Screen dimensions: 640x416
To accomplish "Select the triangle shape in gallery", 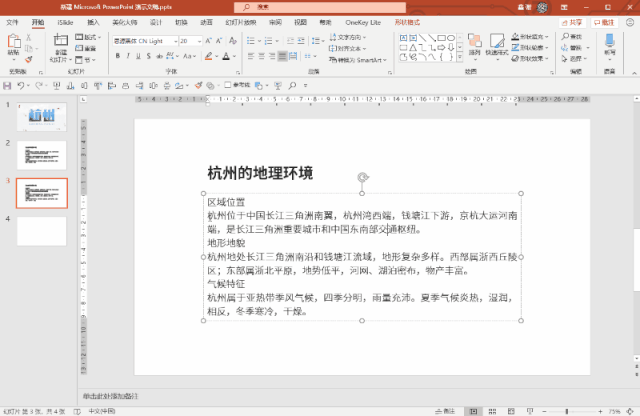I will 413,48.
